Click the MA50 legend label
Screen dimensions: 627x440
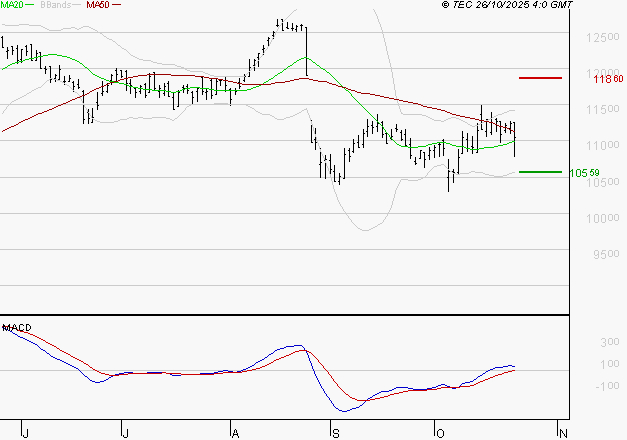[98, 5]
